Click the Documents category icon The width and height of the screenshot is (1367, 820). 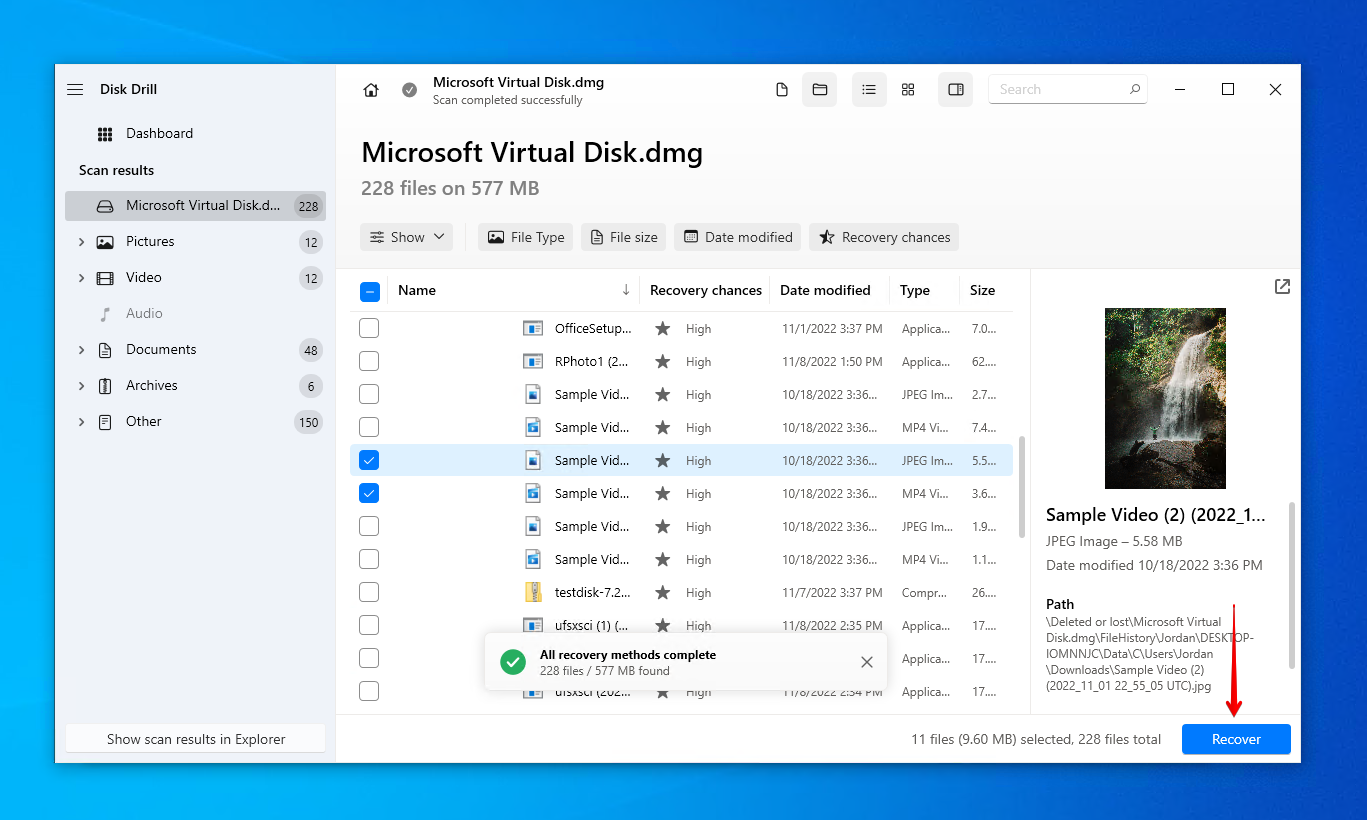click(x=105, y=350)
